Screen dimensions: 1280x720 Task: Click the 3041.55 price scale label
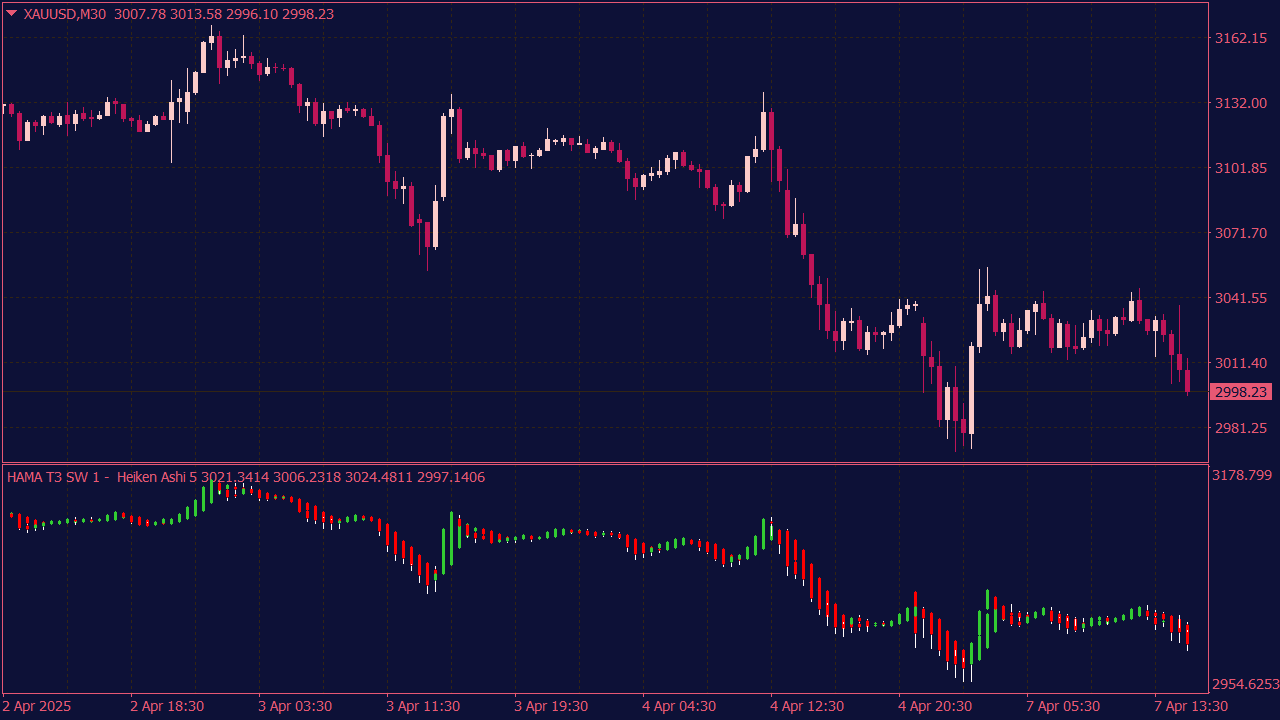click(x=1240, y=298)
